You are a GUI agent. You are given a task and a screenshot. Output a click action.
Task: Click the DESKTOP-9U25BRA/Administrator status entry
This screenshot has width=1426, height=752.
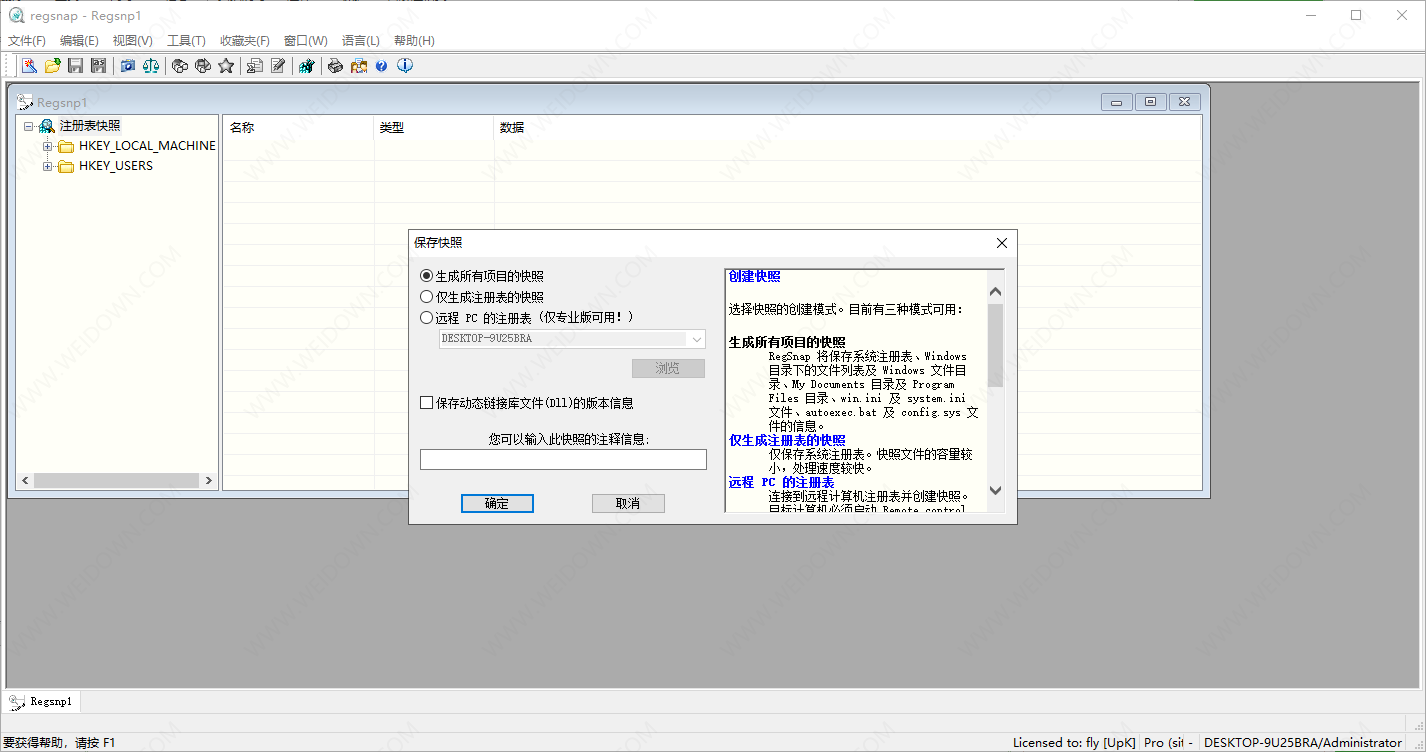tap(1302, 743)
